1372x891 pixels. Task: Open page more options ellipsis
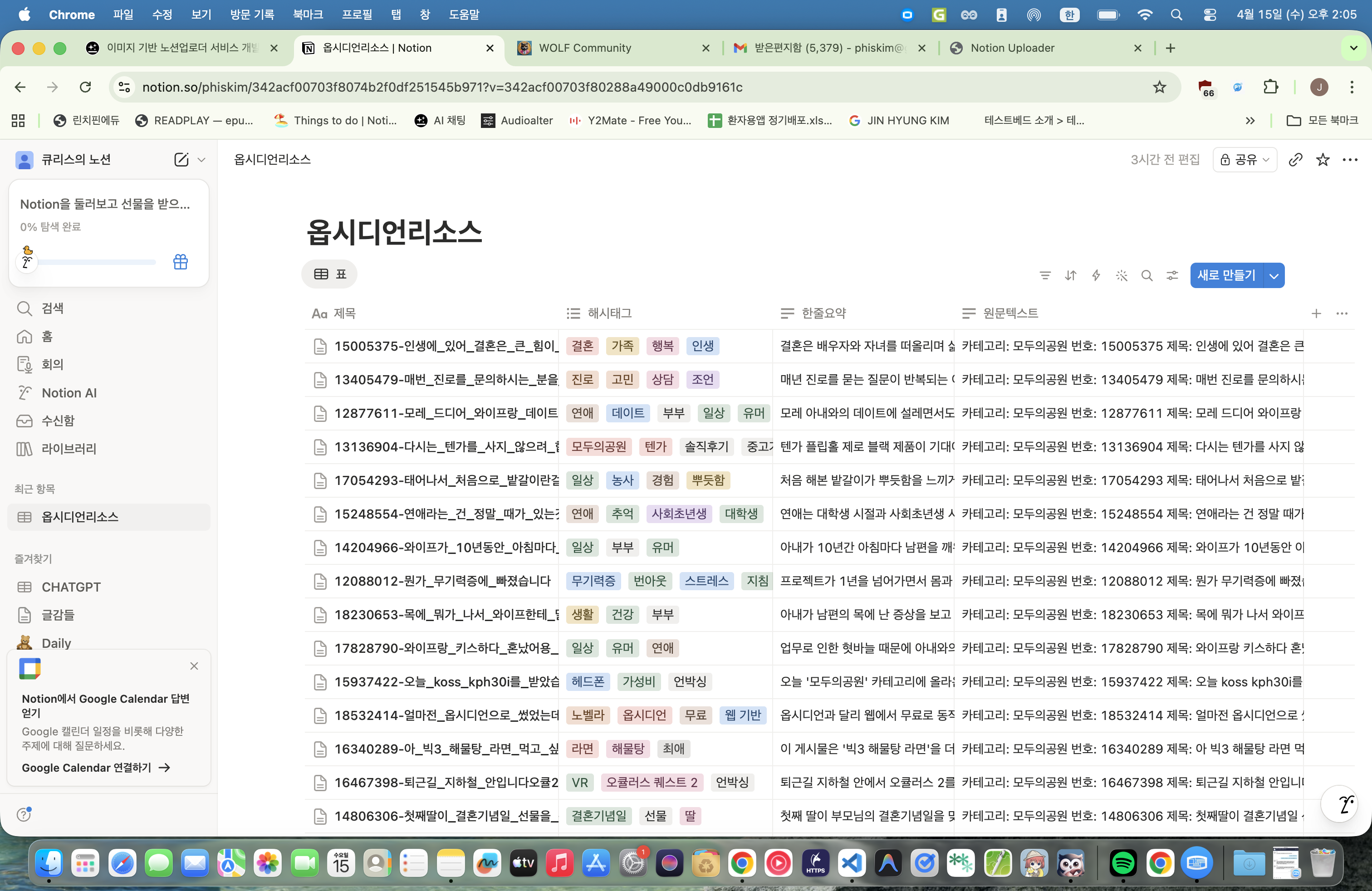point(1350,160)
